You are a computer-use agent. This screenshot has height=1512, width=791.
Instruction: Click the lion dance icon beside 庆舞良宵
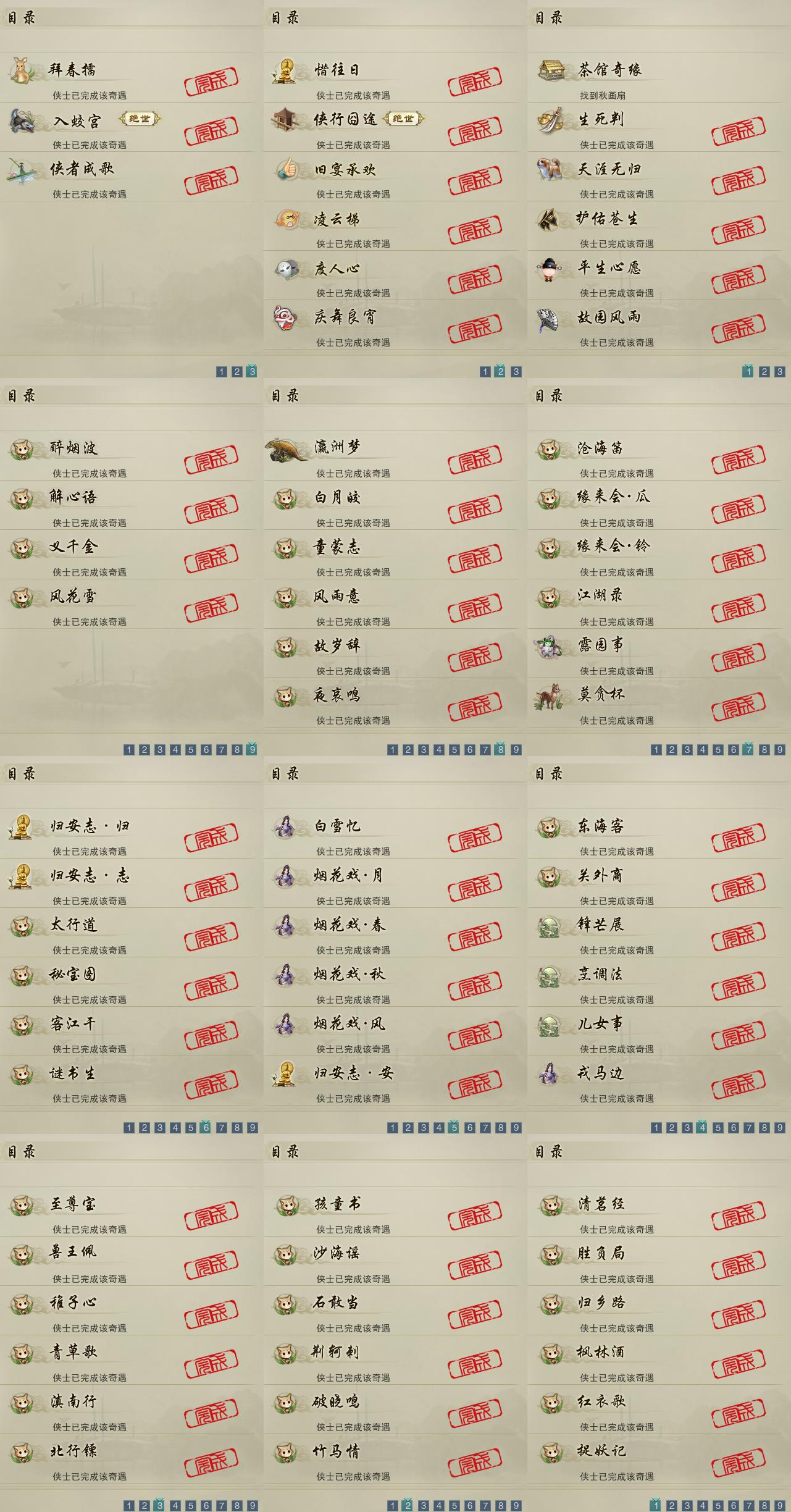tap(286, 318)
